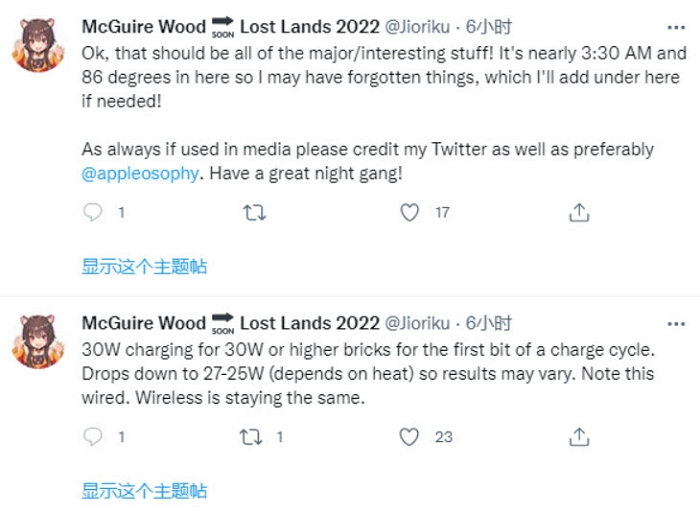The image size is (700, 513).
Task: Retweet the first tweet
Action: [255, 212]
